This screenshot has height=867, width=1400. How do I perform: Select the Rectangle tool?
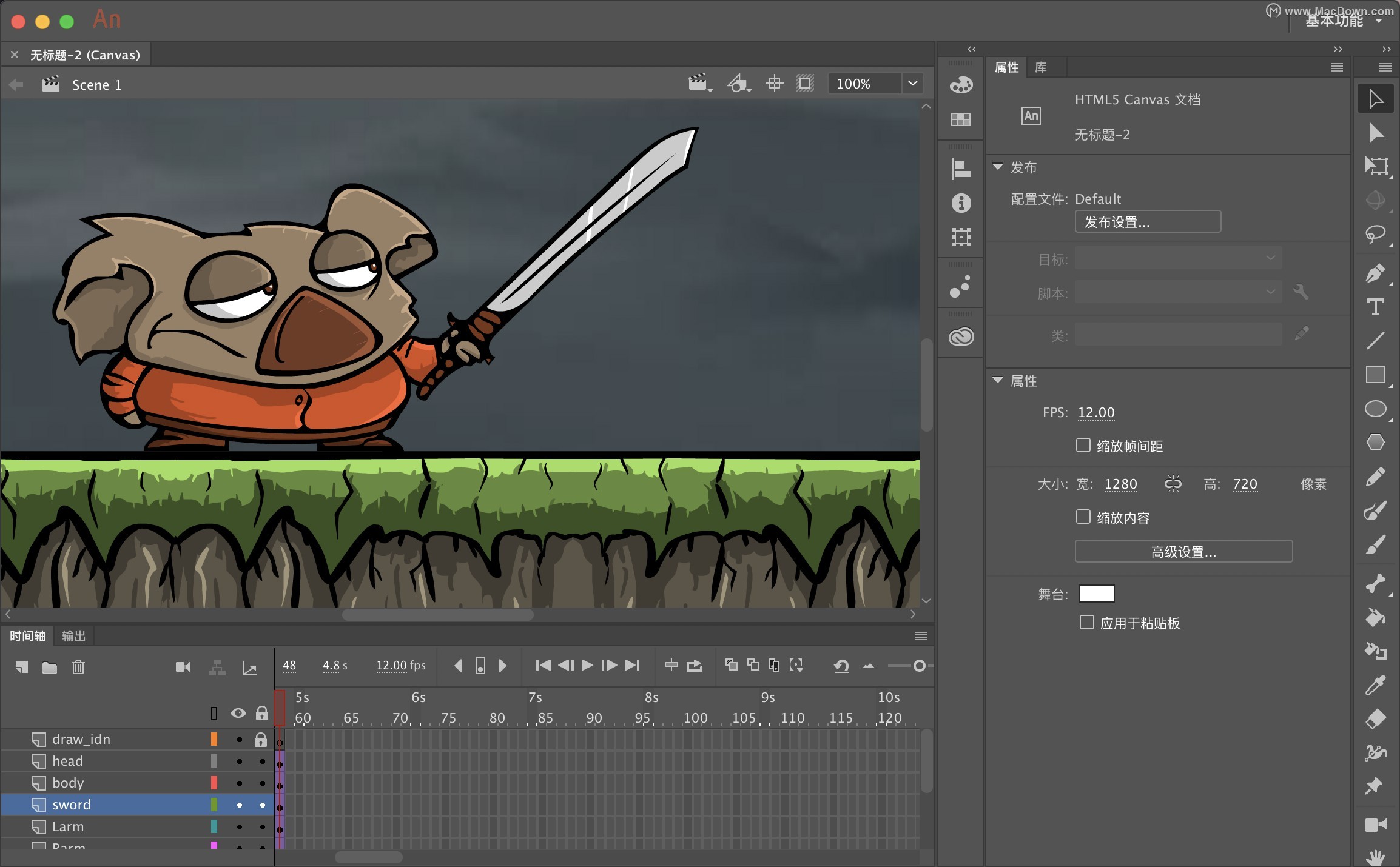[x=1375, y=375]
